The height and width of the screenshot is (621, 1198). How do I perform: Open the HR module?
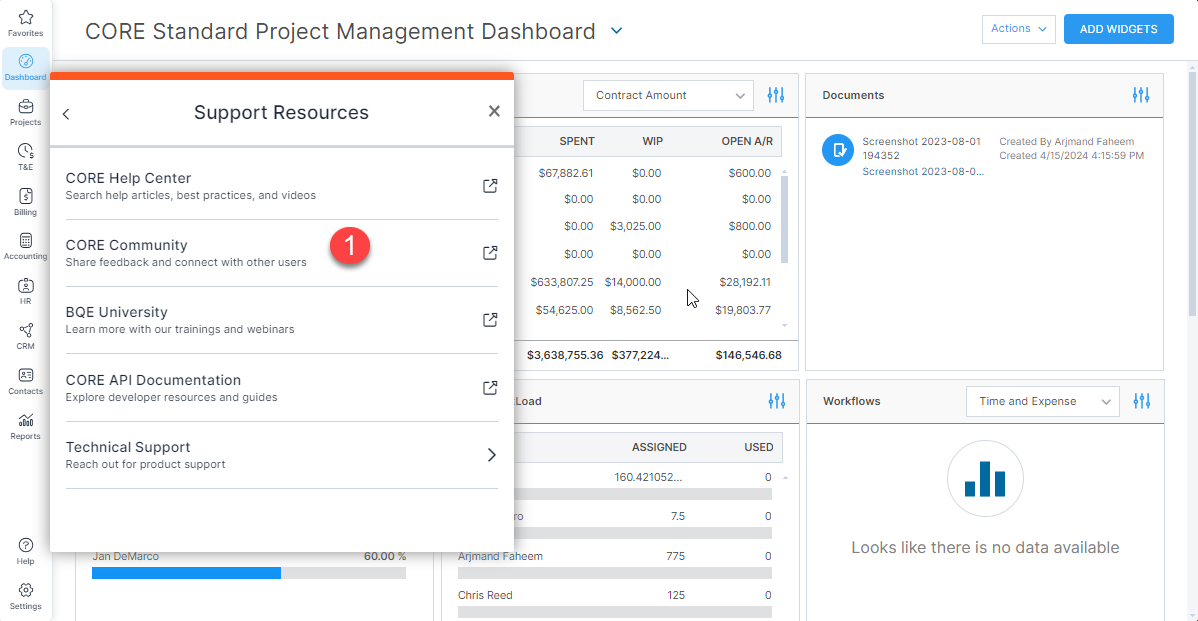click(x=25, y=291)
